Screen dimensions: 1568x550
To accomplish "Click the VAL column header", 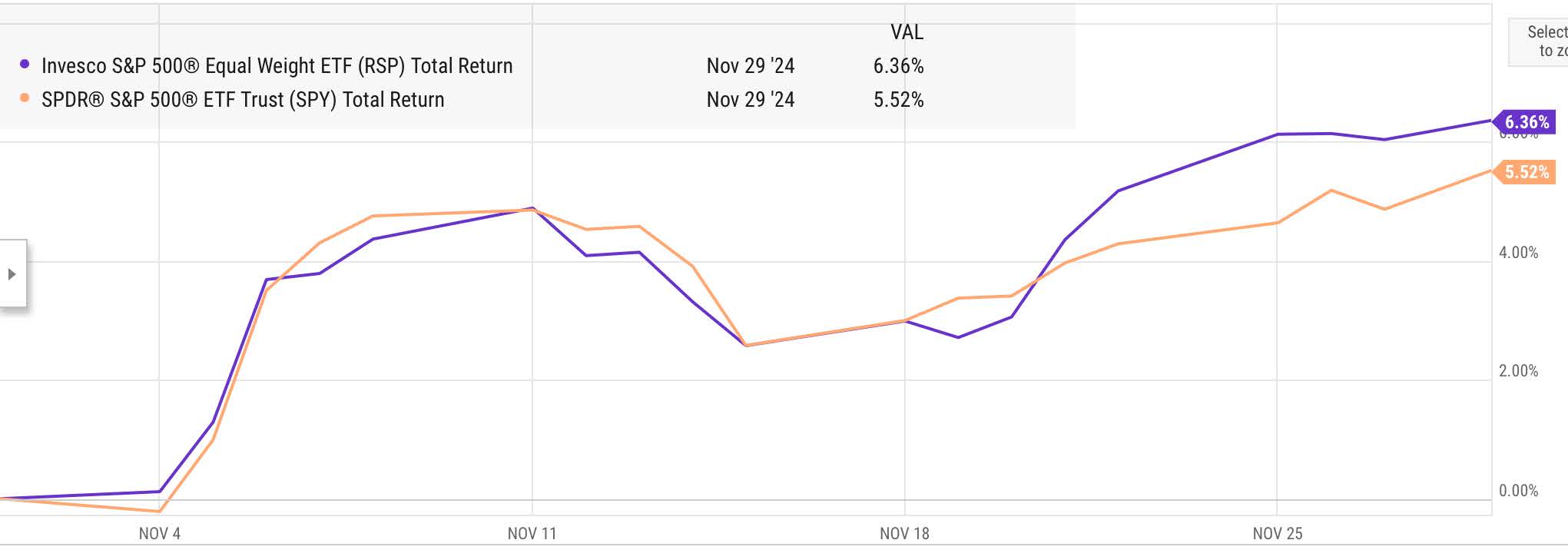I will click(x=907, y=32).
